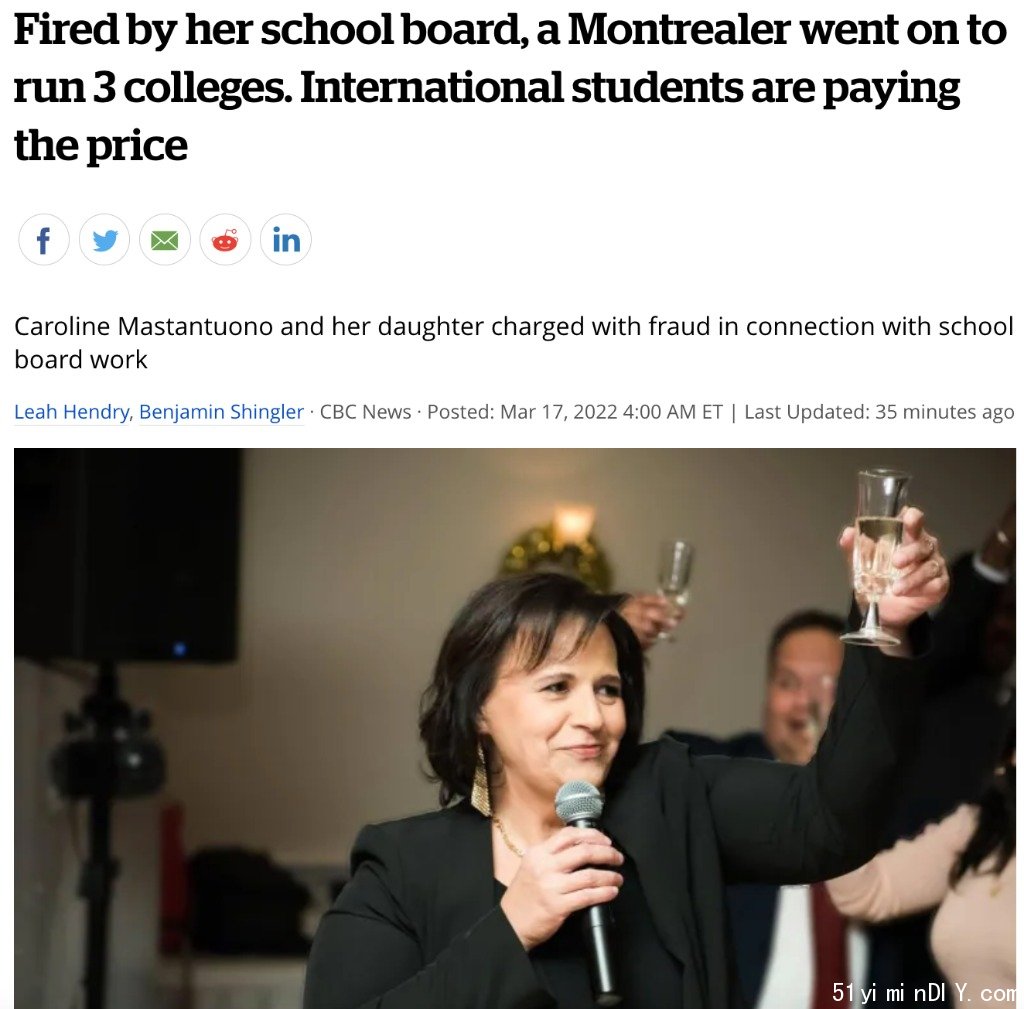Viewport: 1024px width, 1009px height.
Task: Open the main article photo
Action: coord(515,728)
